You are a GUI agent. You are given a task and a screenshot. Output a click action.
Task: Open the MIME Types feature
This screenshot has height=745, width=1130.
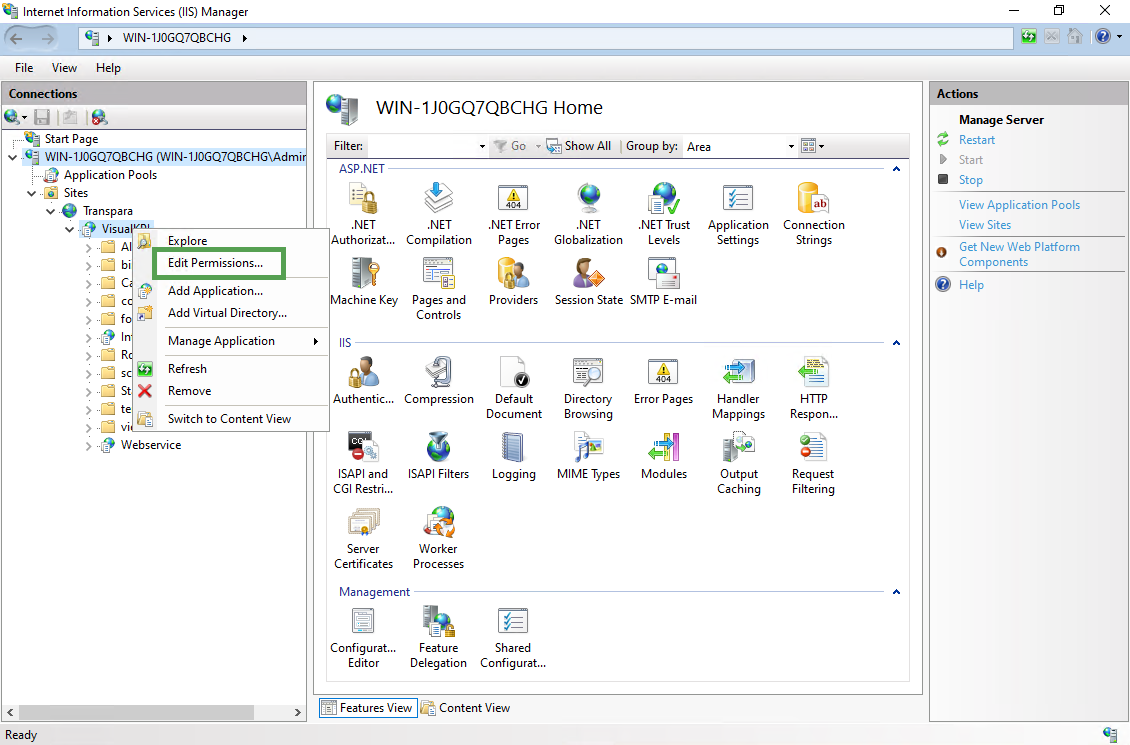588,455
